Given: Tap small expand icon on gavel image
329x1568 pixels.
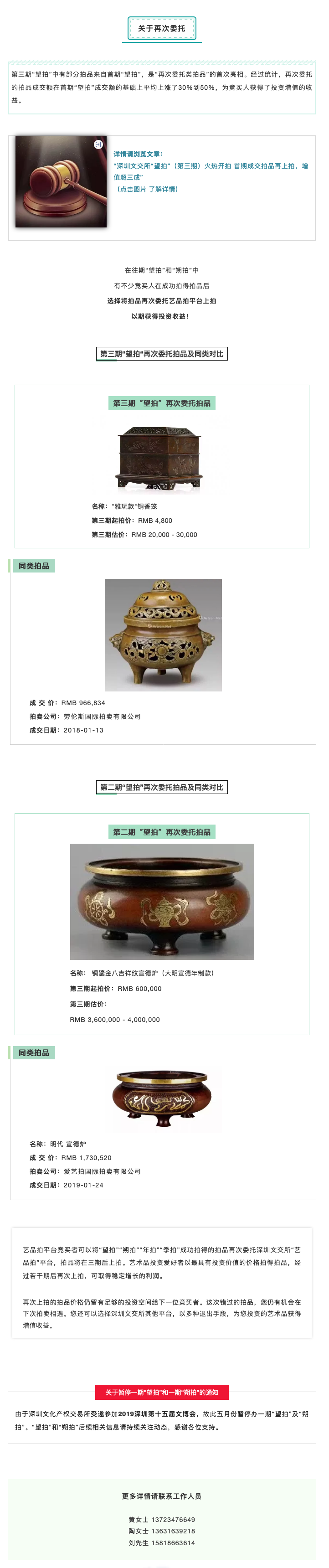Looking at the screenshot, I should (x=98, y=144).
